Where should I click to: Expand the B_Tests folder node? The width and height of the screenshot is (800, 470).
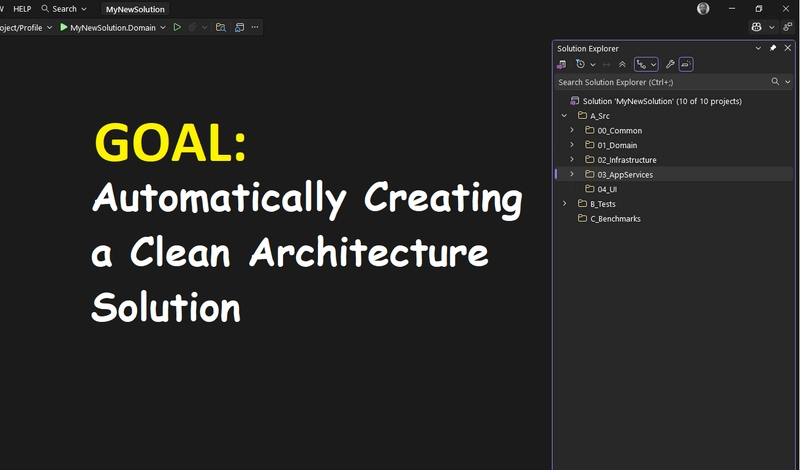click(564, 204)
